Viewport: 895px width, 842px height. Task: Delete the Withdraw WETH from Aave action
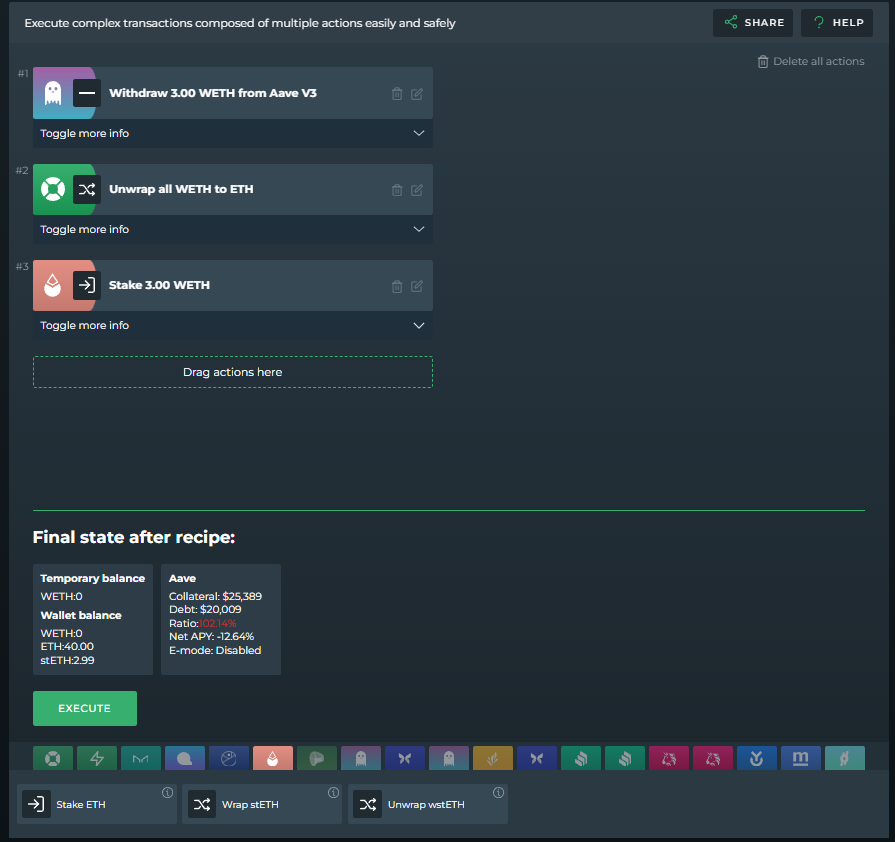point(397,93)
